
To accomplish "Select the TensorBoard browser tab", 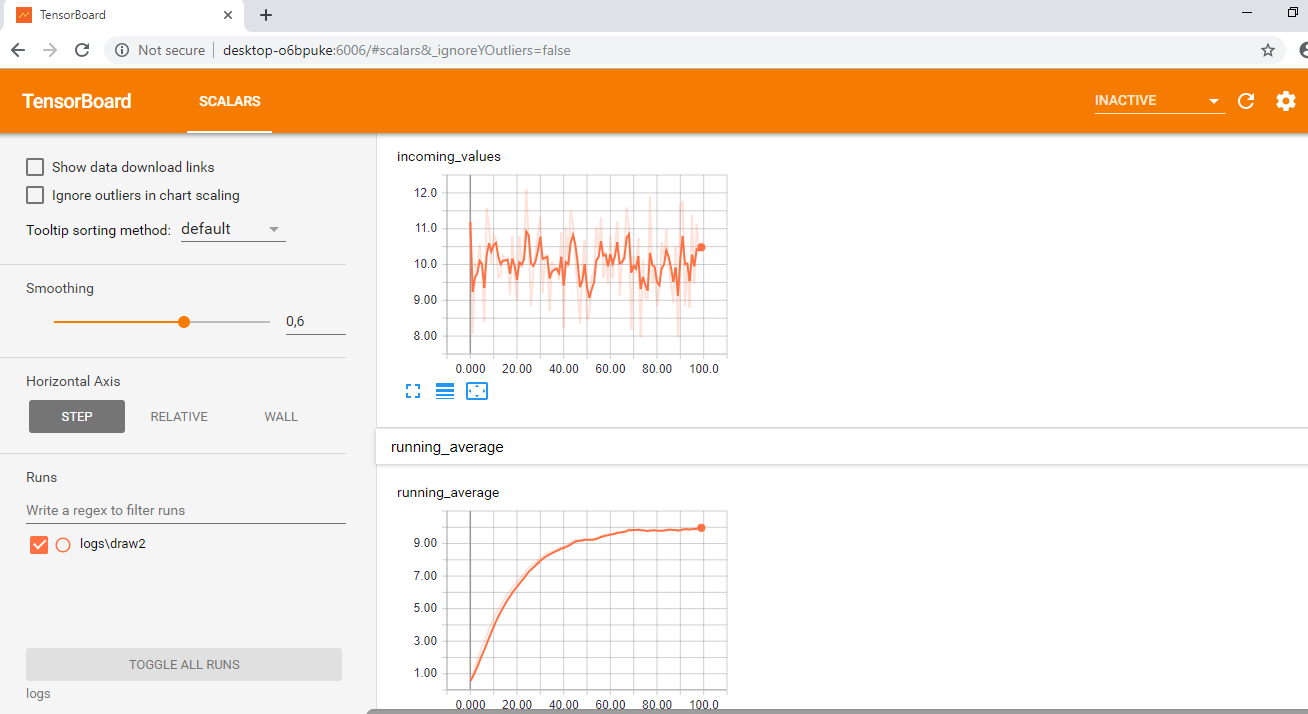I will pyautogui.click(x=125, y=15).
